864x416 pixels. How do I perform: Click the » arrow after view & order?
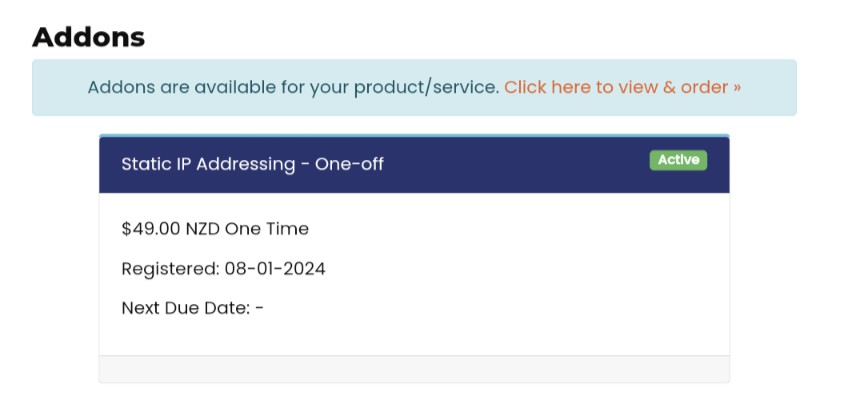coord(737,87)
